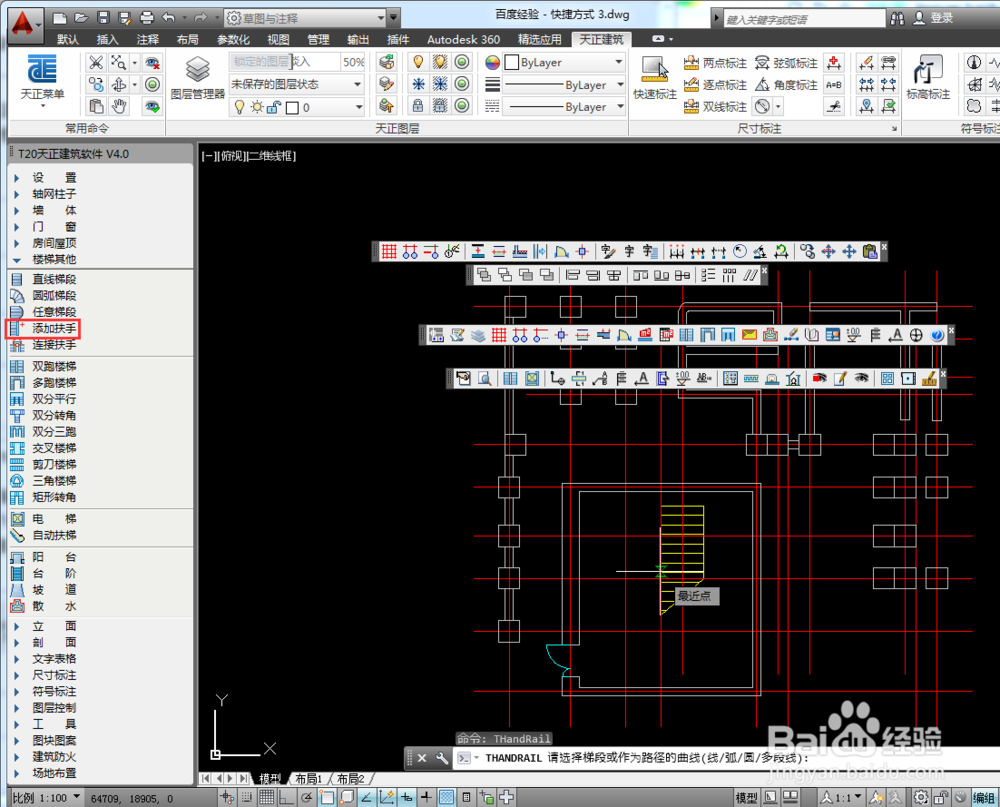
Task: Click the keyword search input field
Action: tap(804, 19)
